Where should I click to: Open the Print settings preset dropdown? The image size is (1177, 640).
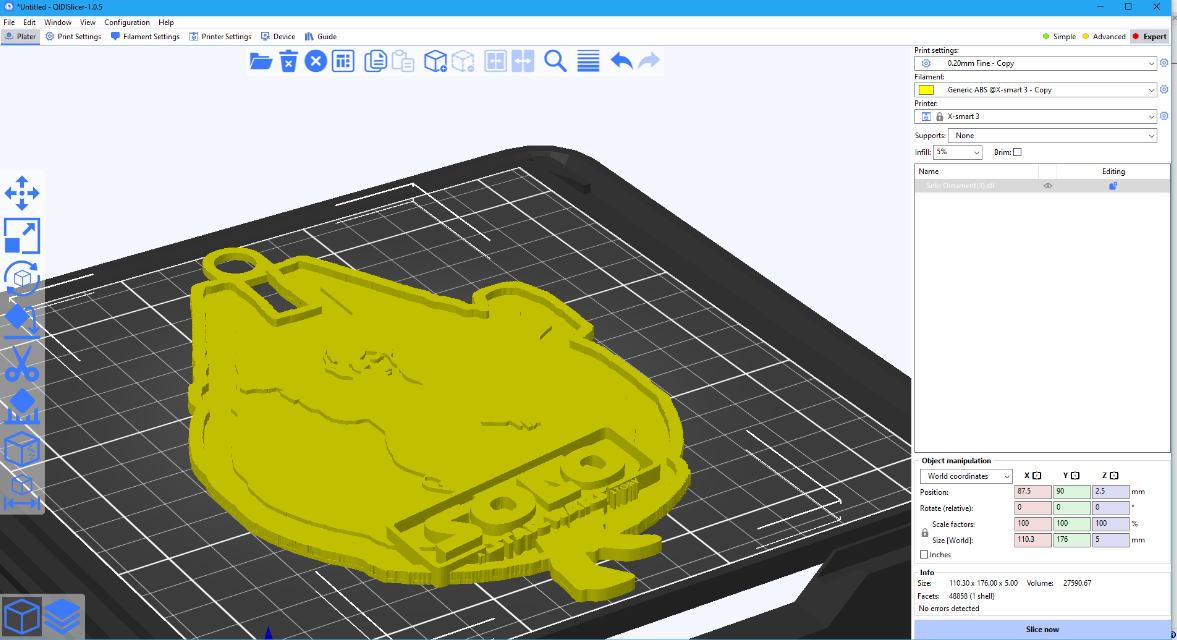pos(1040,63)
